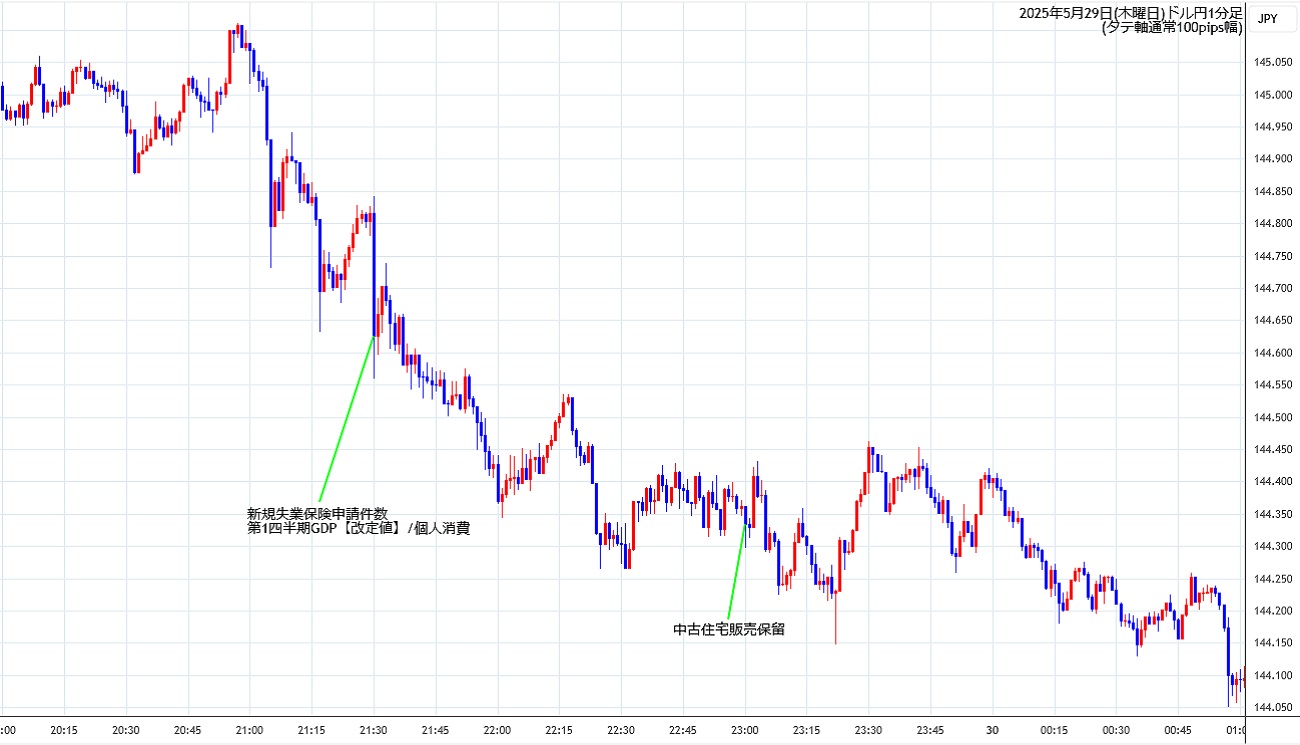This screenshot has width=1300, height=745.
Task: Select the 144.750 price axis label
Action: pyautogui.click(x=1272, y=256)
